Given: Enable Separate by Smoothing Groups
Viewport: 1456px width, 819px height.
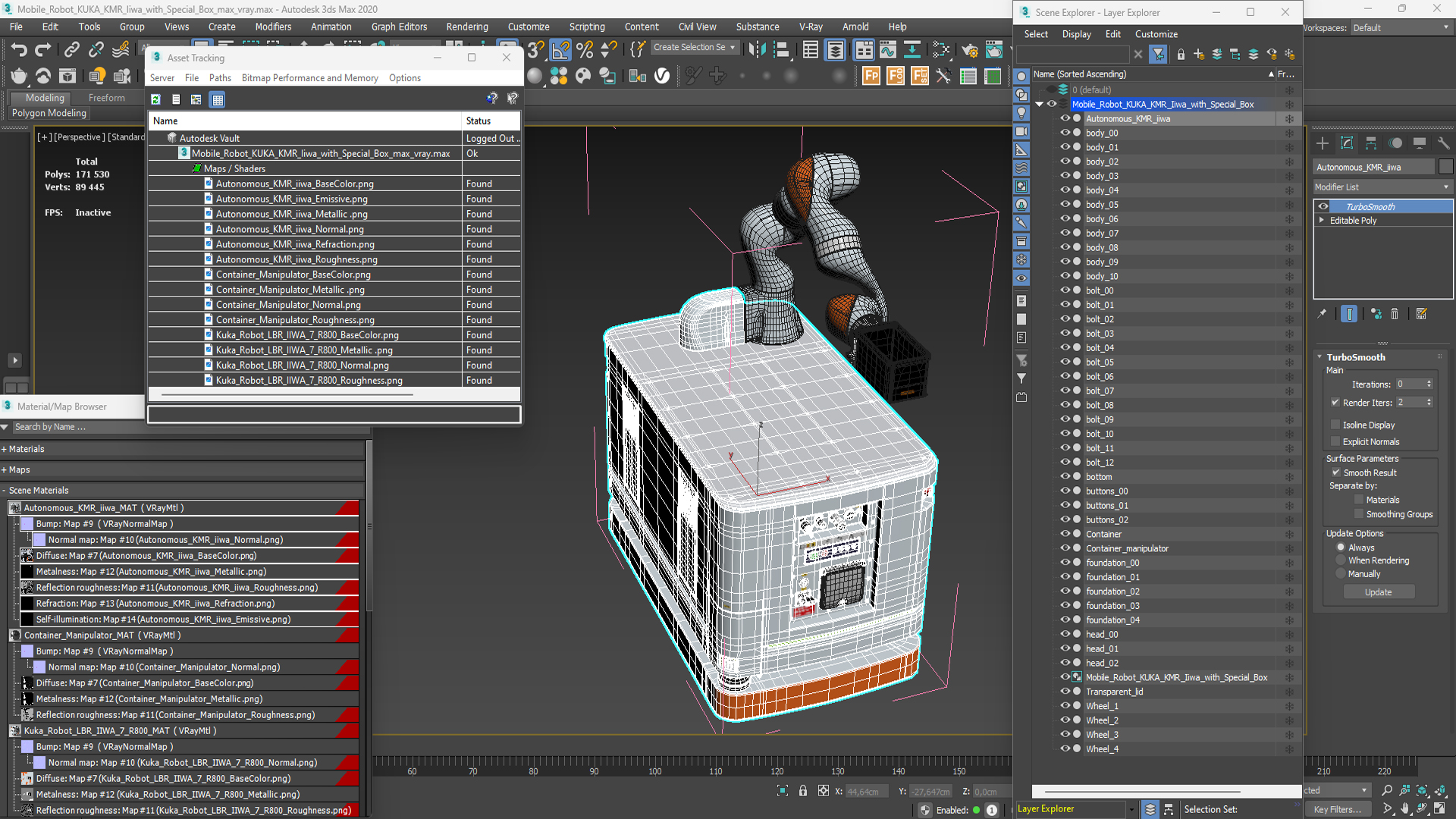Looking at the screenshot, I should point(1359,514).
